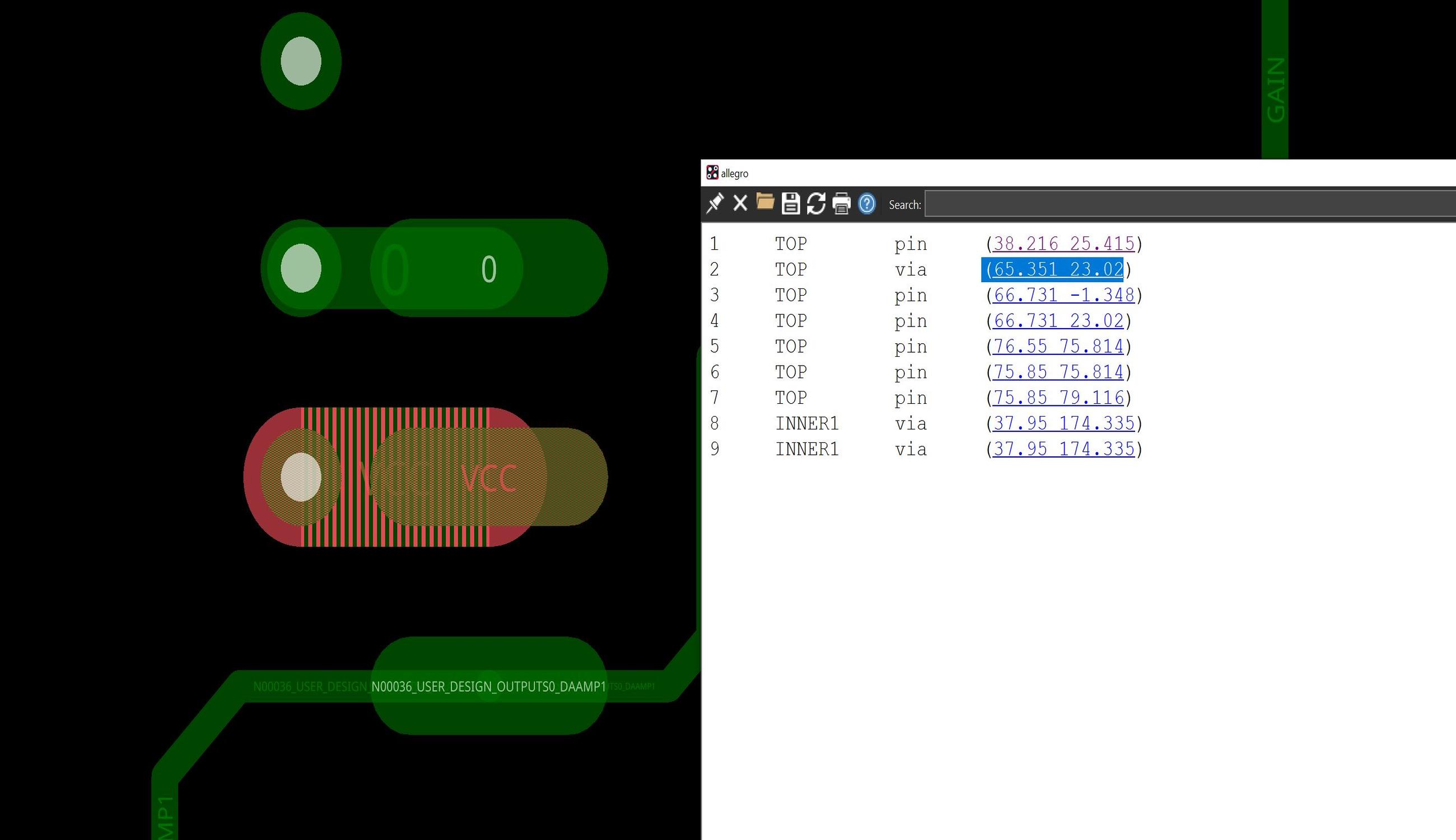The image size is (1456, 840).
Task: Click the topmost green via hole
Action: [301, 60]
